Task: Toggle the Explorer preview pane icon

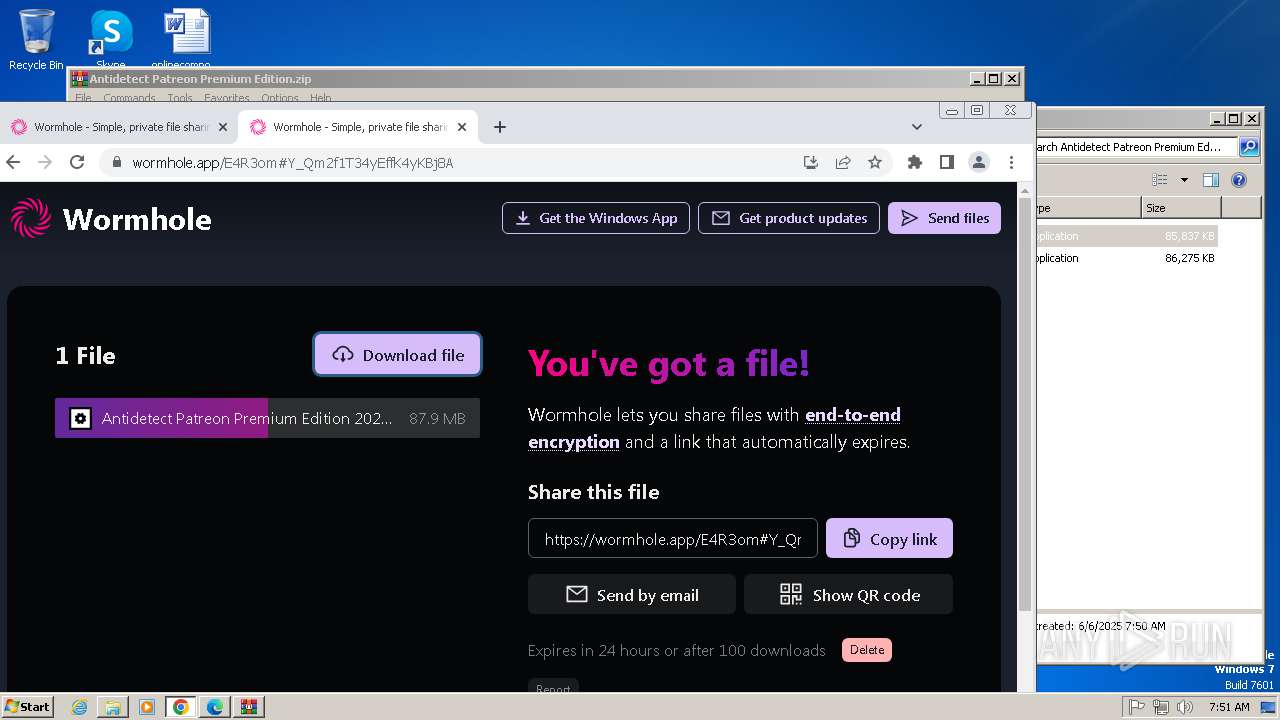Action: tap(1211, 180)
